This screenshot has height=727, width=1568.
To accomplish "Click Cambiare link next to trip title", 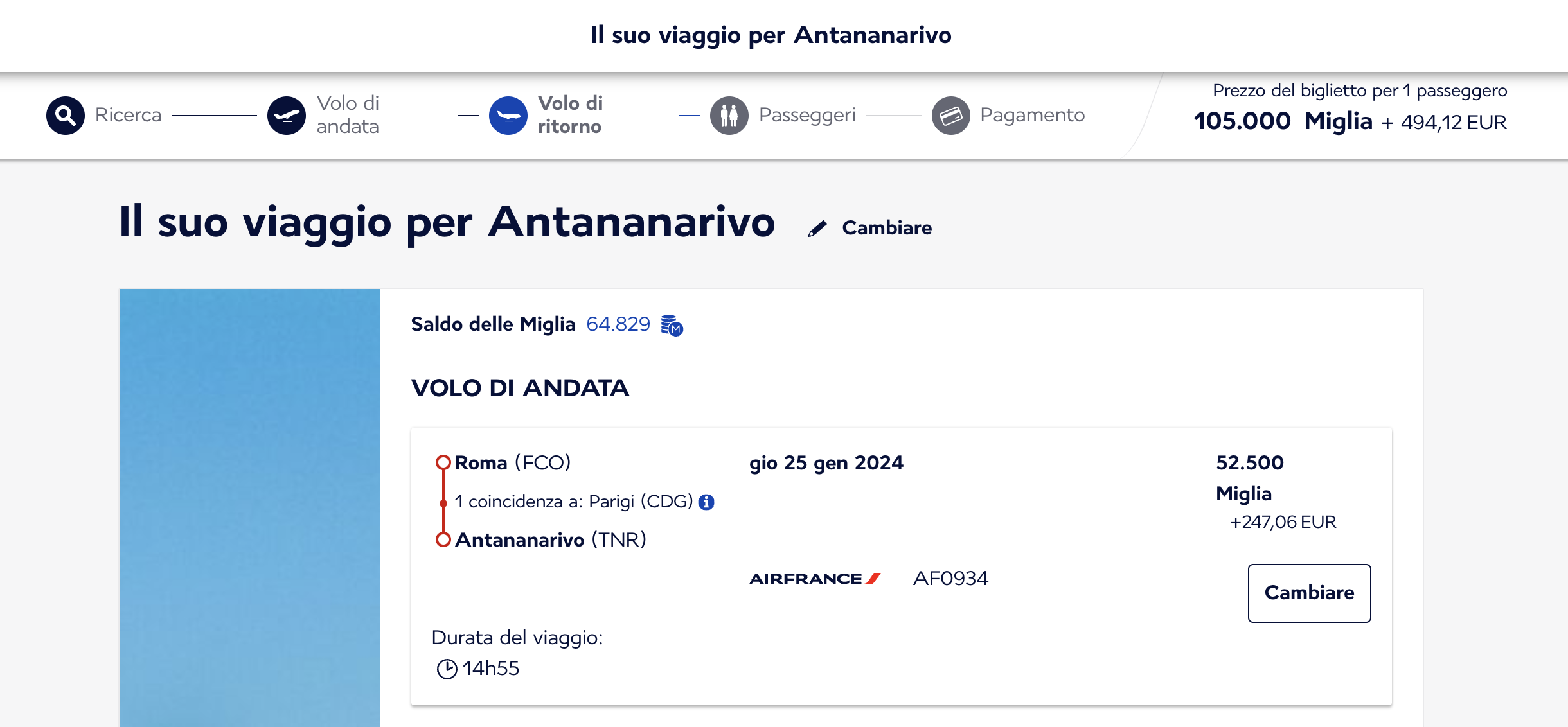I will tap(887, 228).
